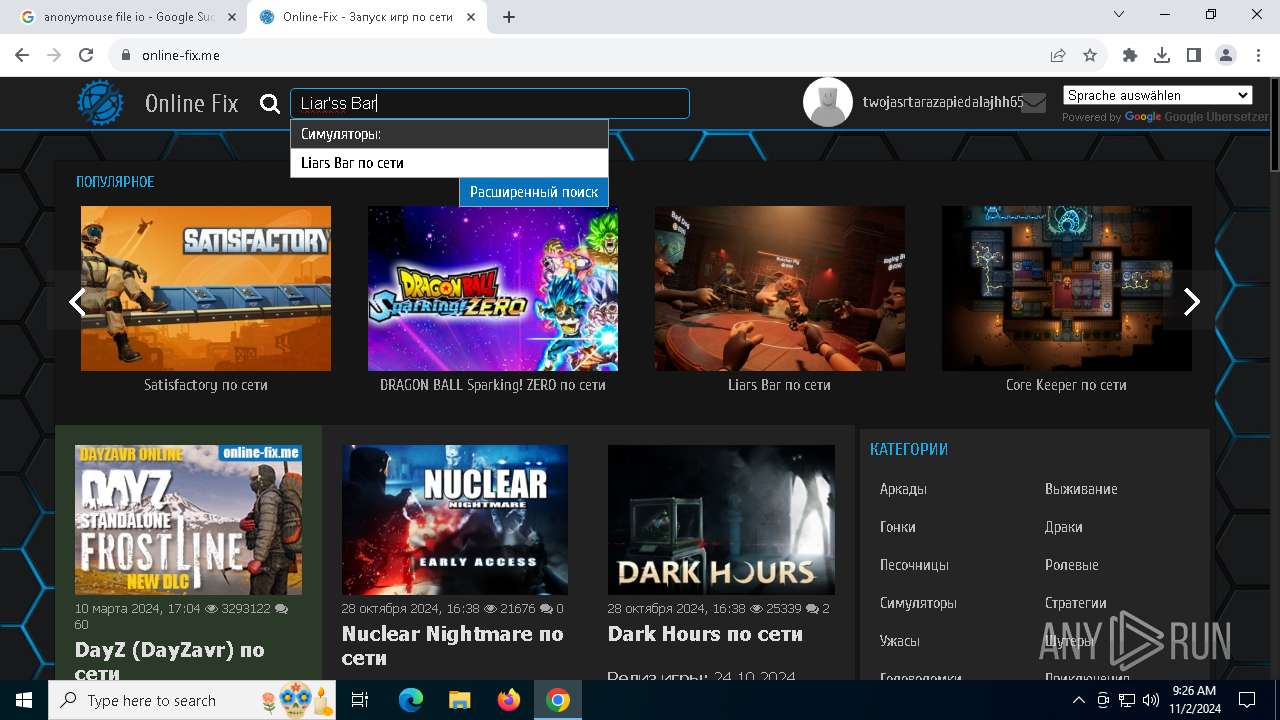Image resolution: width=1280 pixels, height=720 pixels.
Task: Open the Liars Bar carousel thumbnail
Action: [780, 288]
